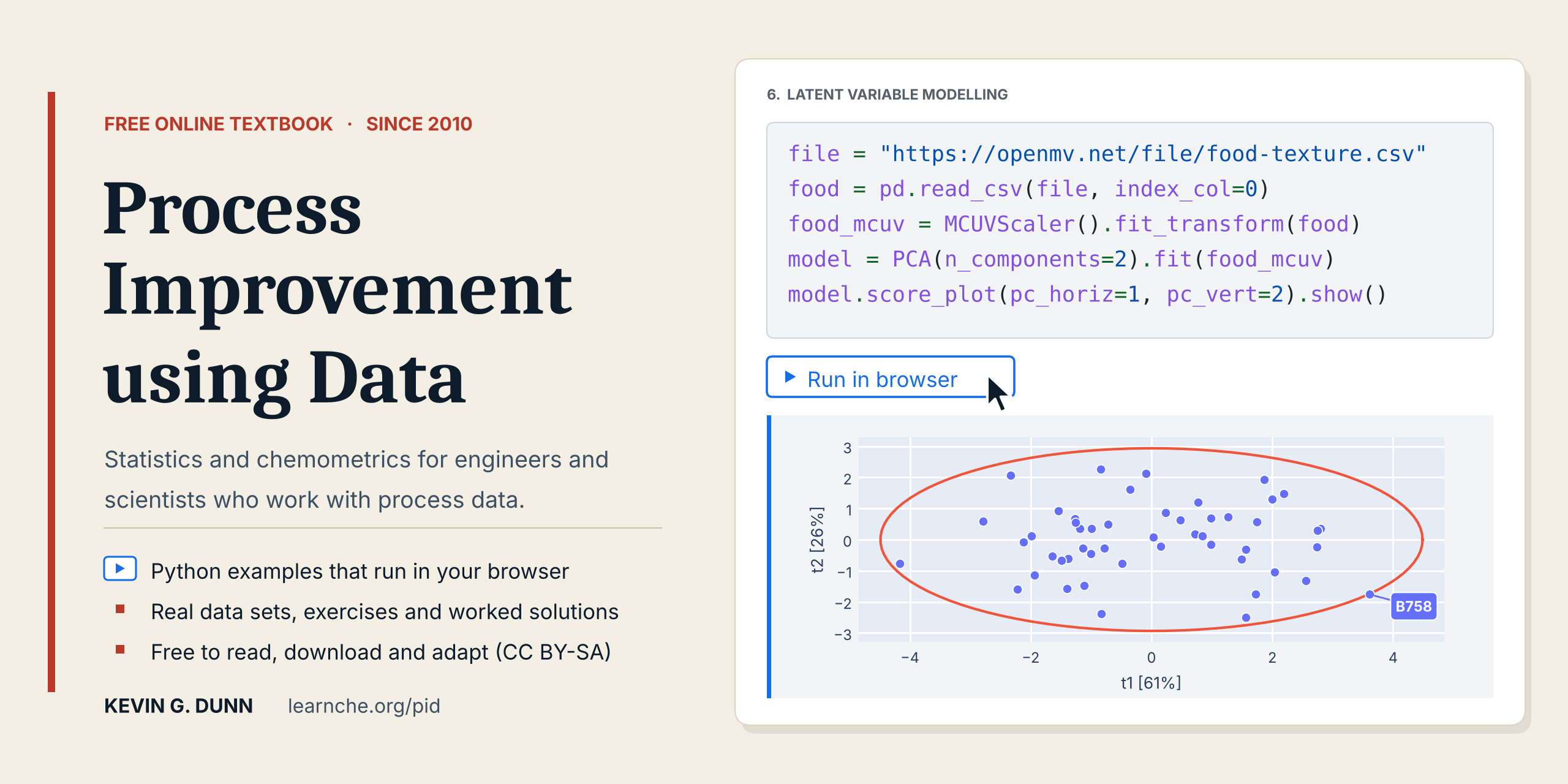Image resolution: width=1568 pixels, height=784 pixels.
Task: Click the Statistics and chemometrics subtitle
Action: (x=356, y=480)
